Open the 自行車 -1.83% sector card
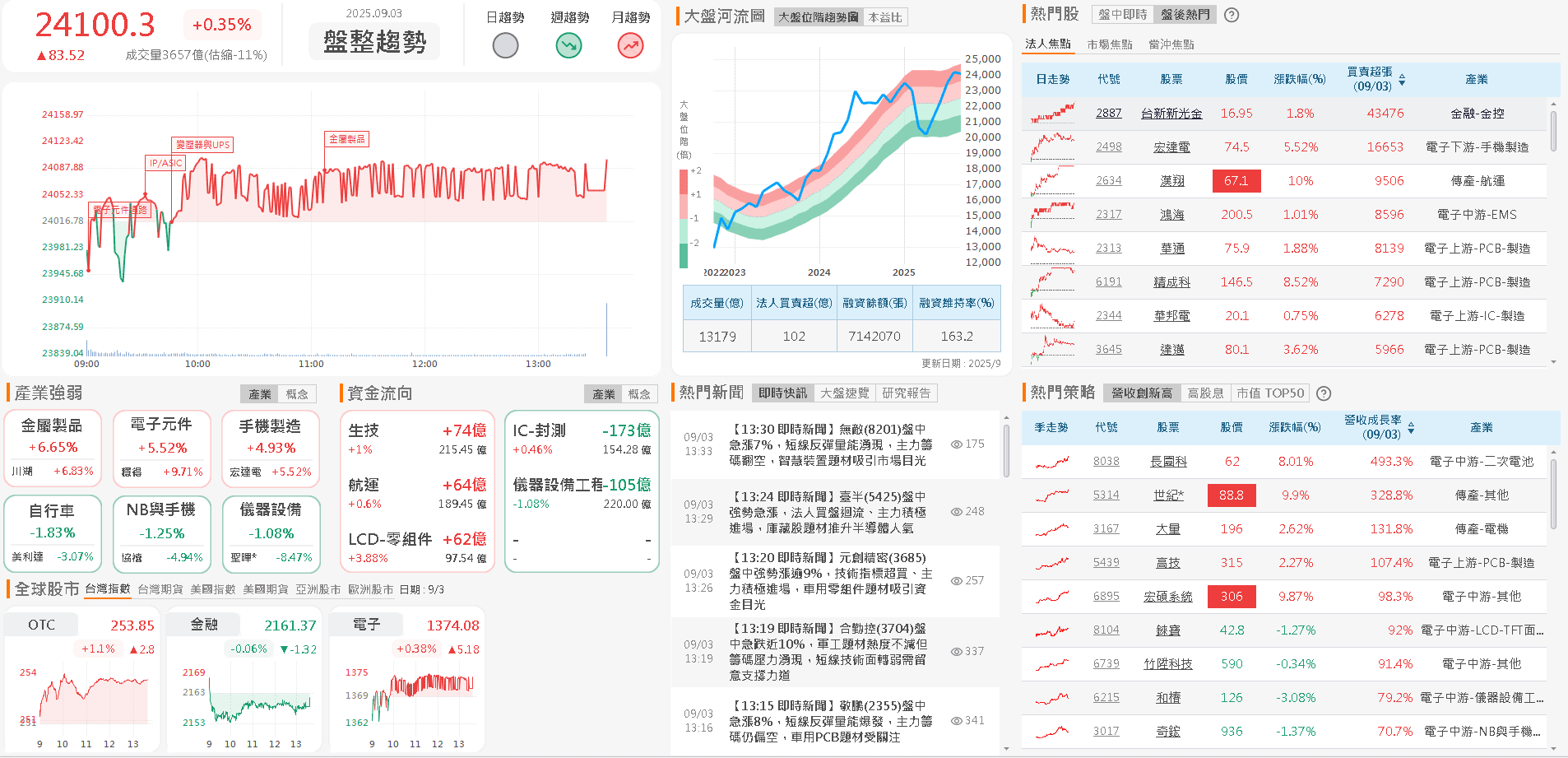Viewport: 1568px width, 758px height. 53,533
